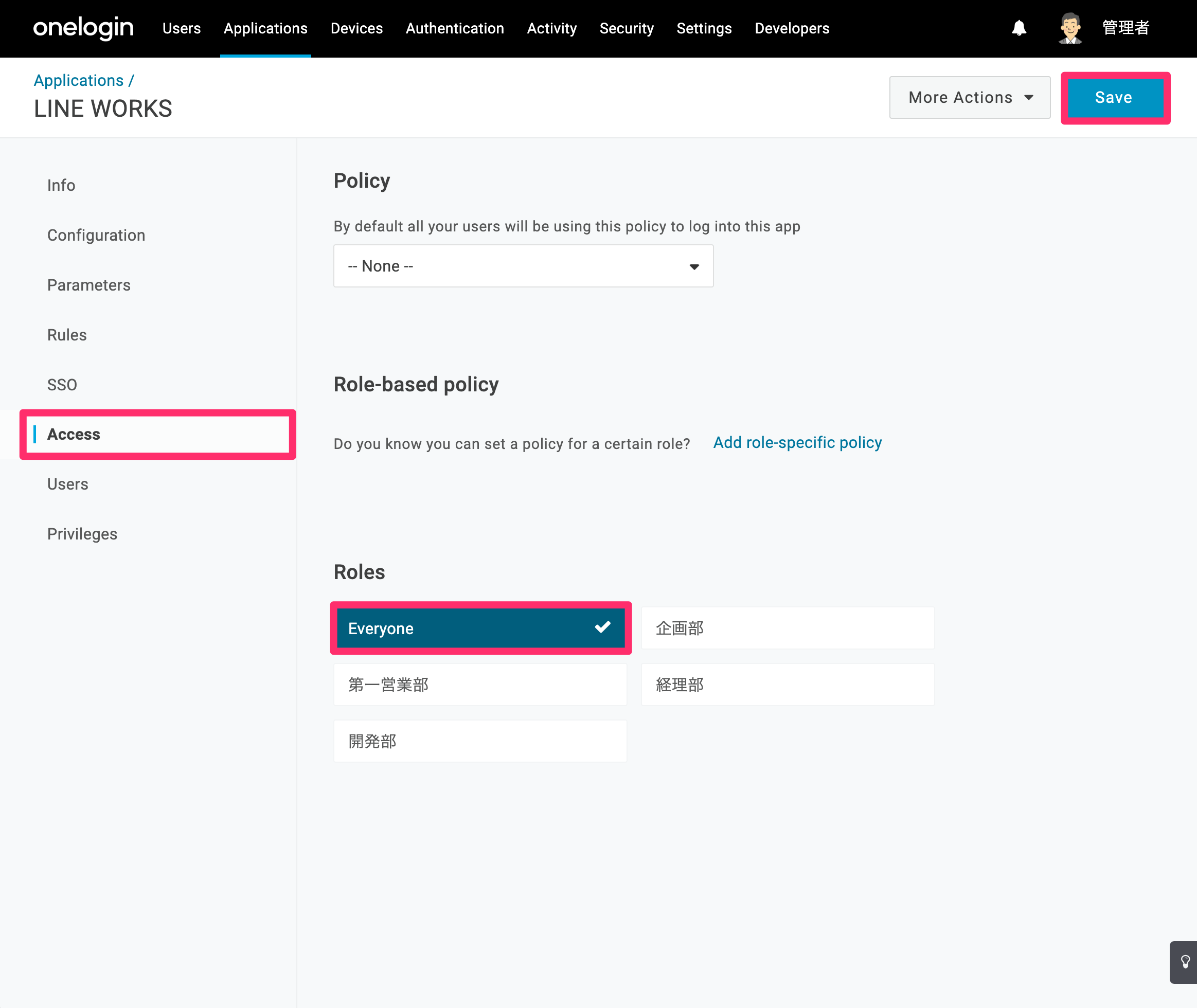Open the Activity top menu
Viewport: 1197px width, 1008px height.
(x=551, y=28)
